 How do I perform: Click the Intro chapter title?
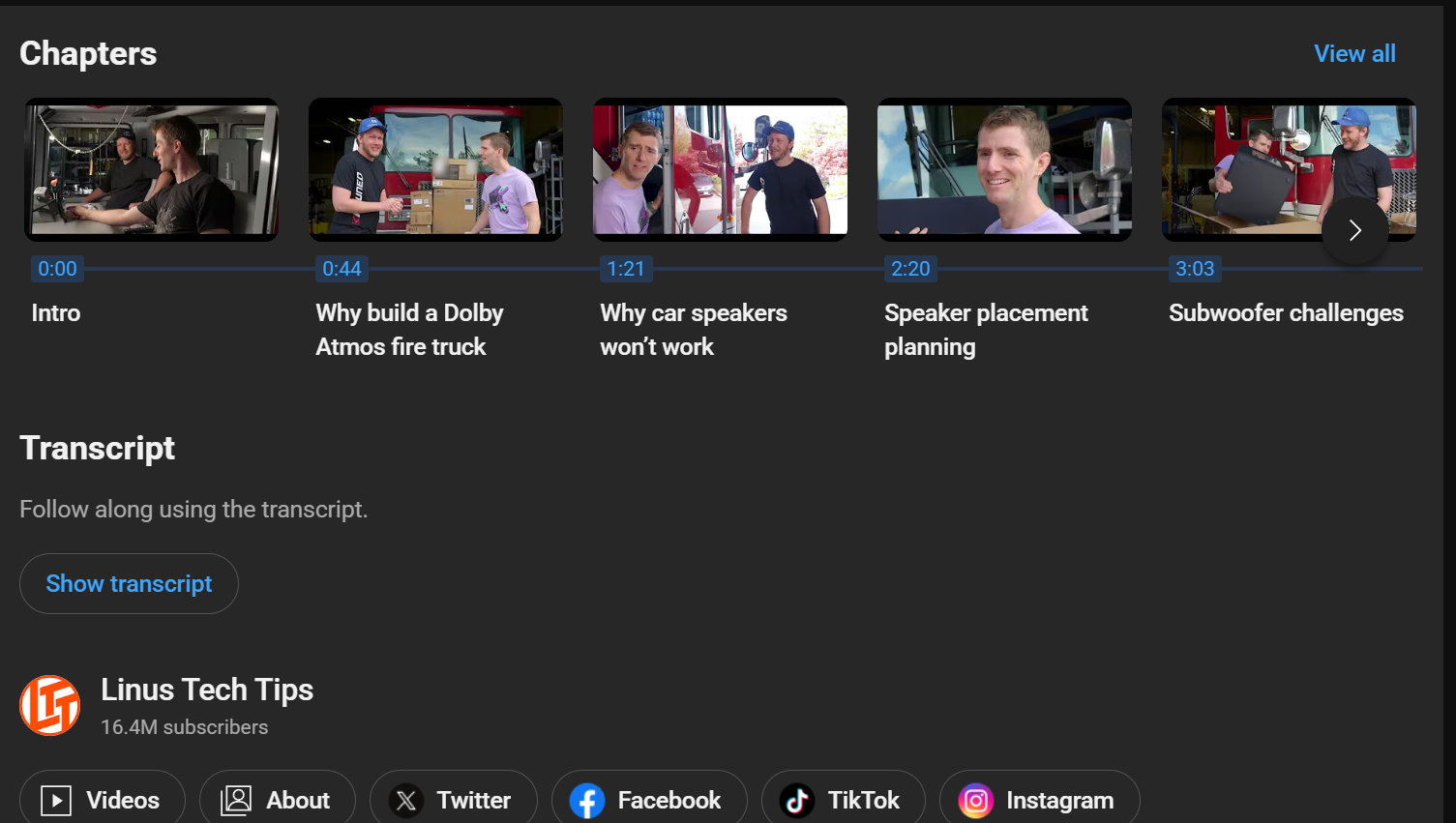pyautogui.click(x=56, y=313)
